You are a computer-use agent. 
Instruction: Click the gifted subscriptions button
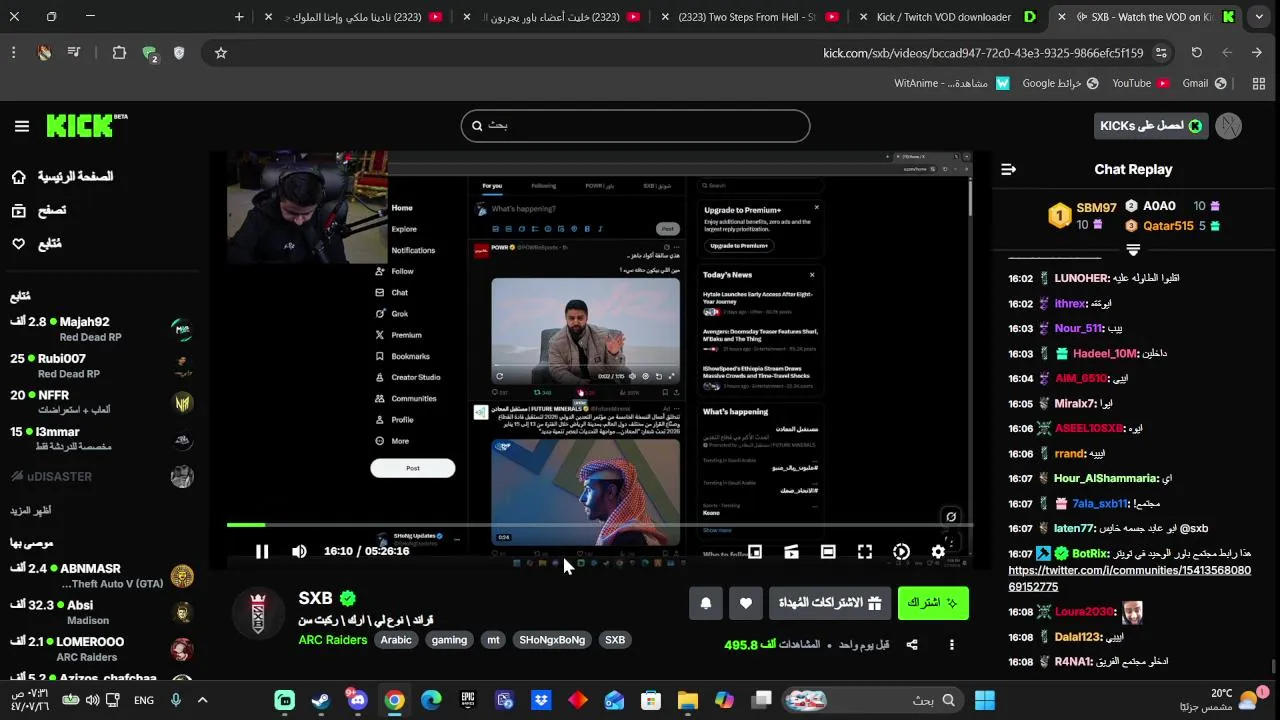point(829,603)
